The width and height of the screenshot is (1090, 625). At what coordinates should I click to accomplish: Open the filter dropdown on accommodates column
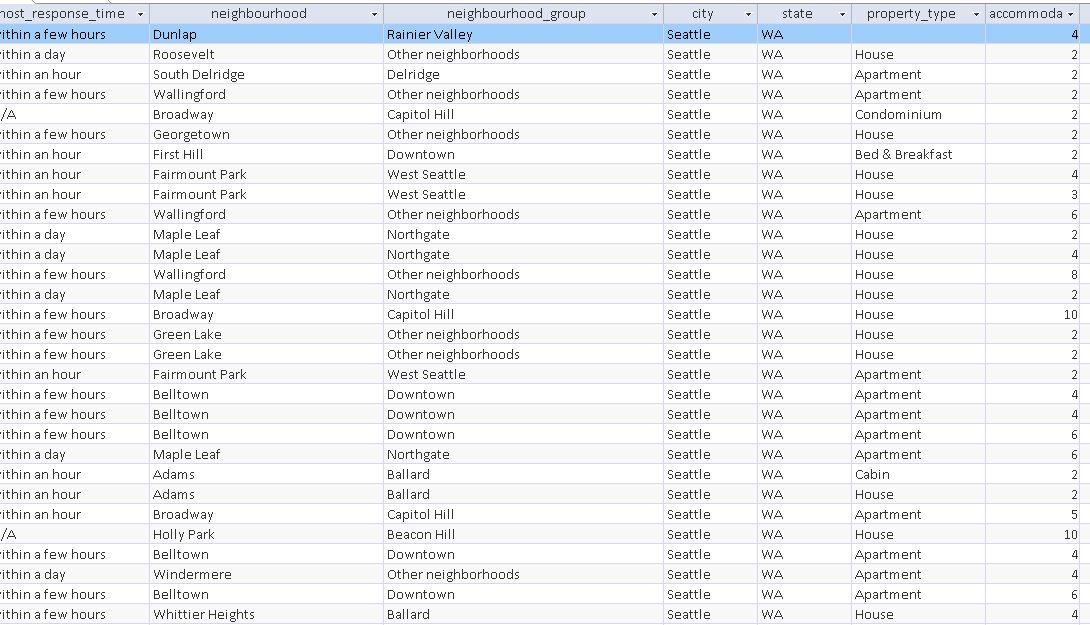pyautogui.click(x=1081, y=13)
